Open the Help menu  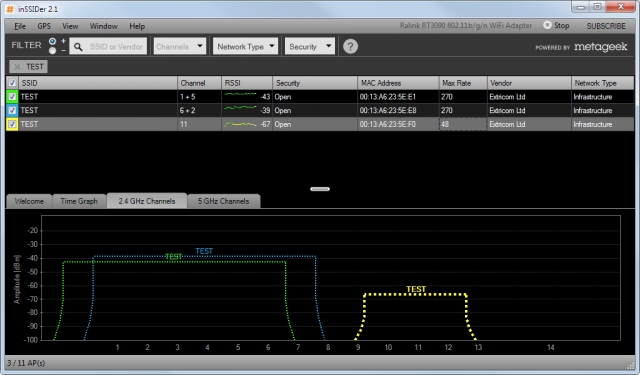tap(137, 26)
